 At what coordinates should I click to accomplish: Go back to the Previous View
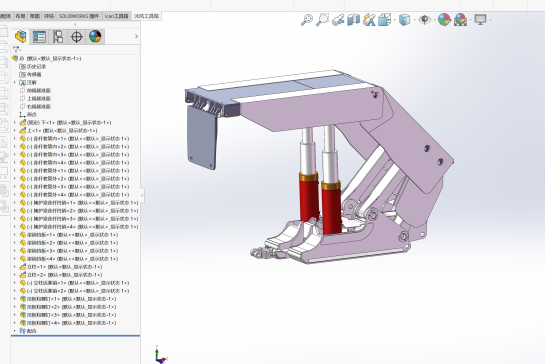pyautogui.click(x=337, y=20)
